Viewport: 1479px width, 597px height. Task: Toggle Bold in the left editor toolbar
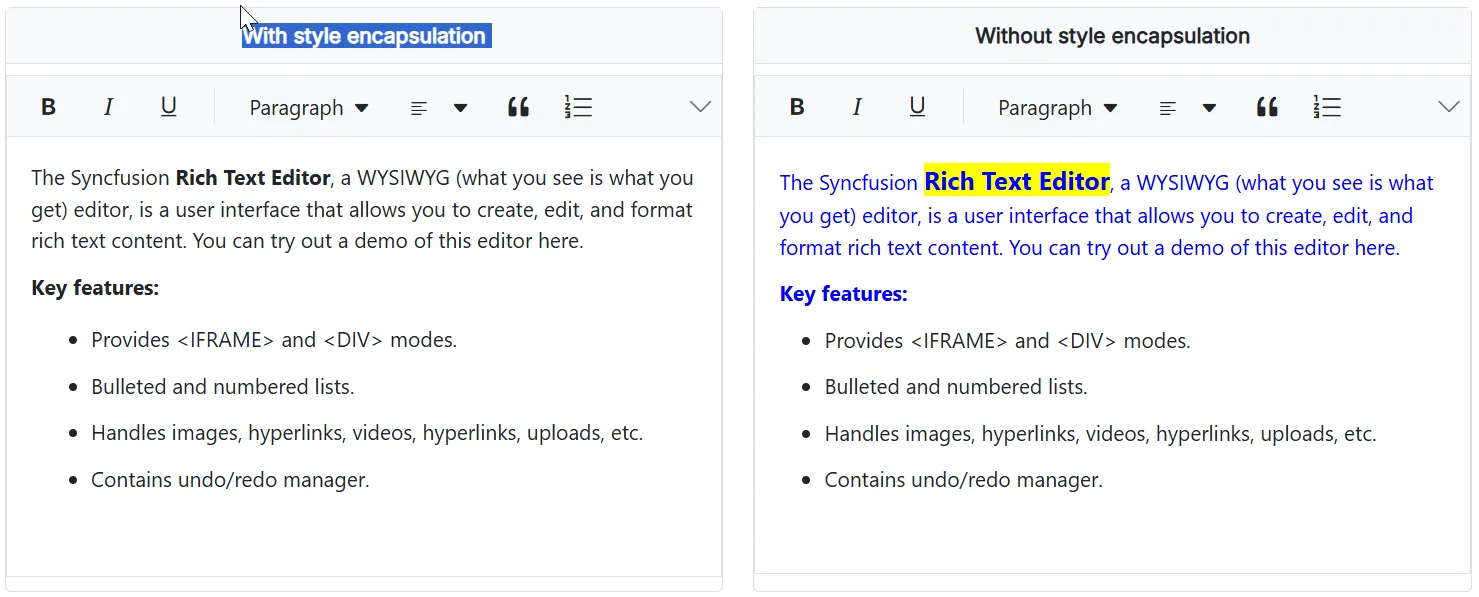tap(48, 107)
